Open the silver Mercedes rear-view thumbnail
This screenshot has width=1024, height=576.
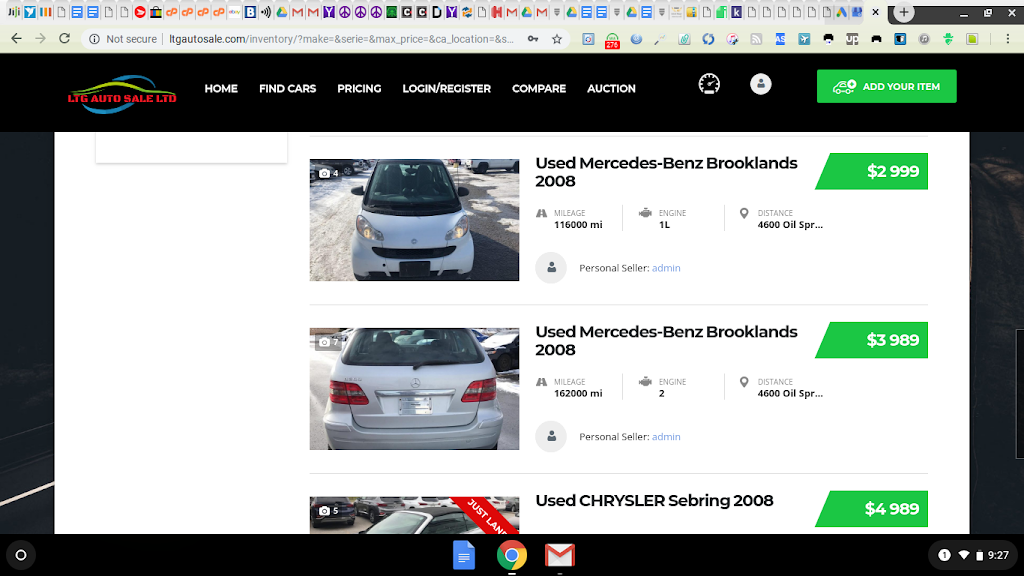[x=414, y=389]
